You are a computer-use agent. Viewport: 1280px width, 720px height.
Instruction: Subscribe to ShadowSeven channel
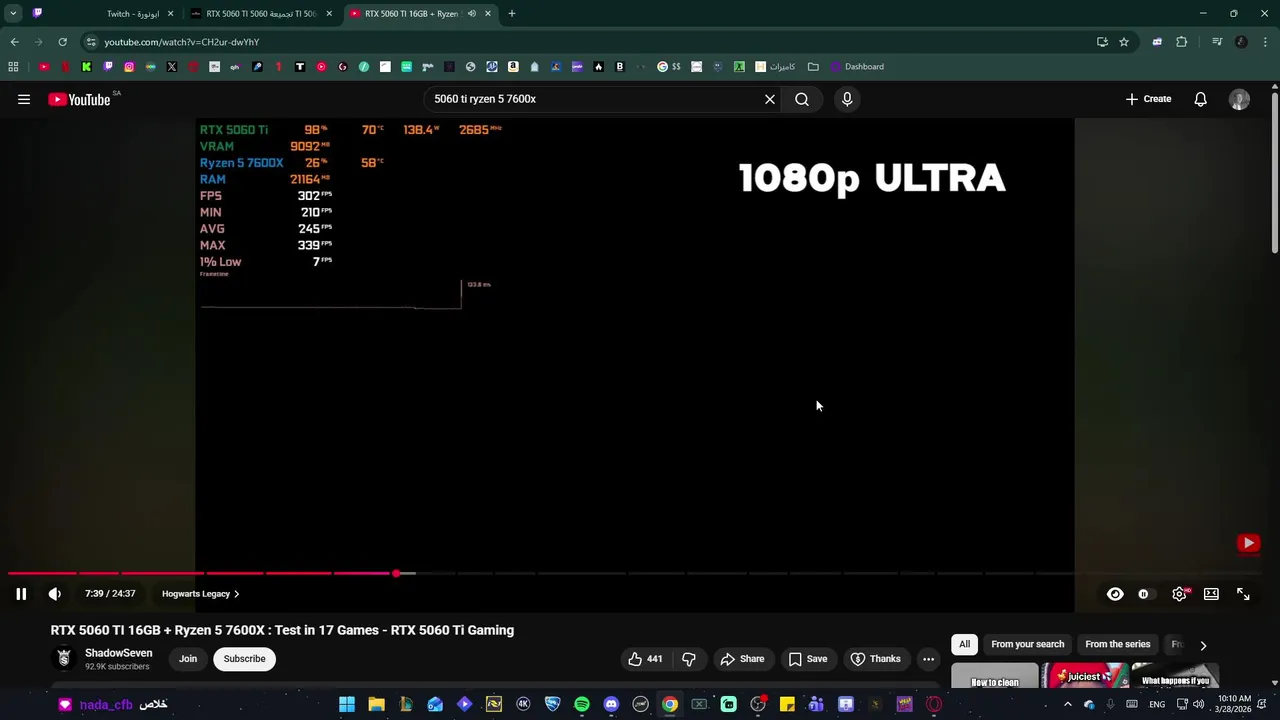245,659
